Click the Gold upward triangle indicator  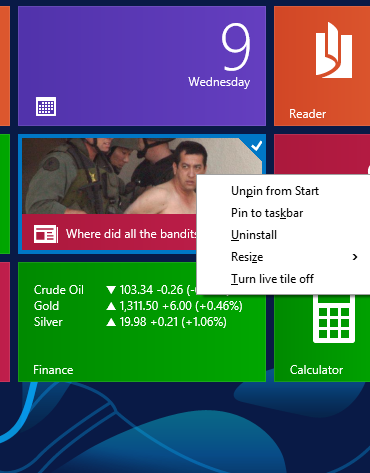tap(111, 306)
